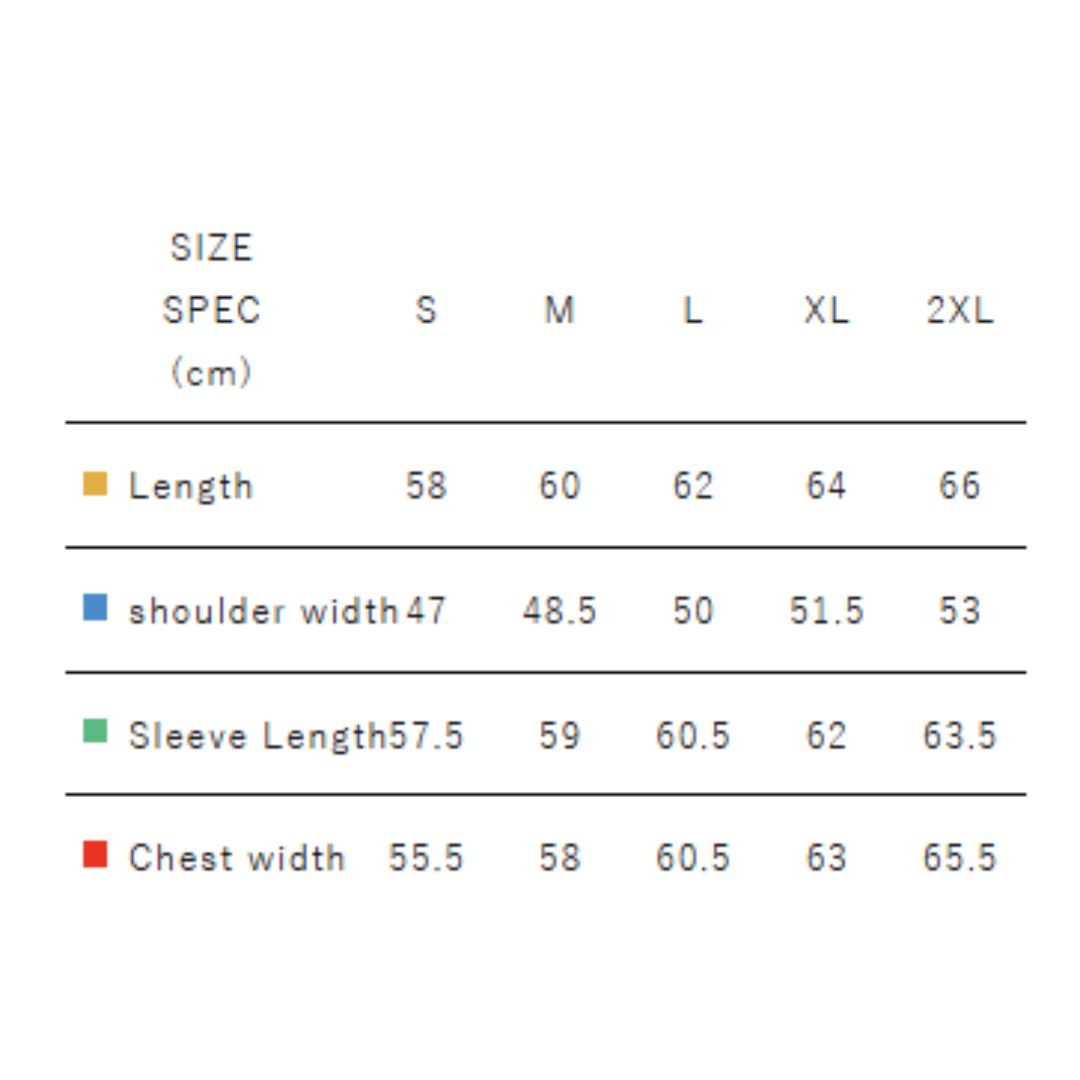Click the 65.5 Chest width value
The height and width of the screenshot is (1080, 1080).
coord(959,858)
